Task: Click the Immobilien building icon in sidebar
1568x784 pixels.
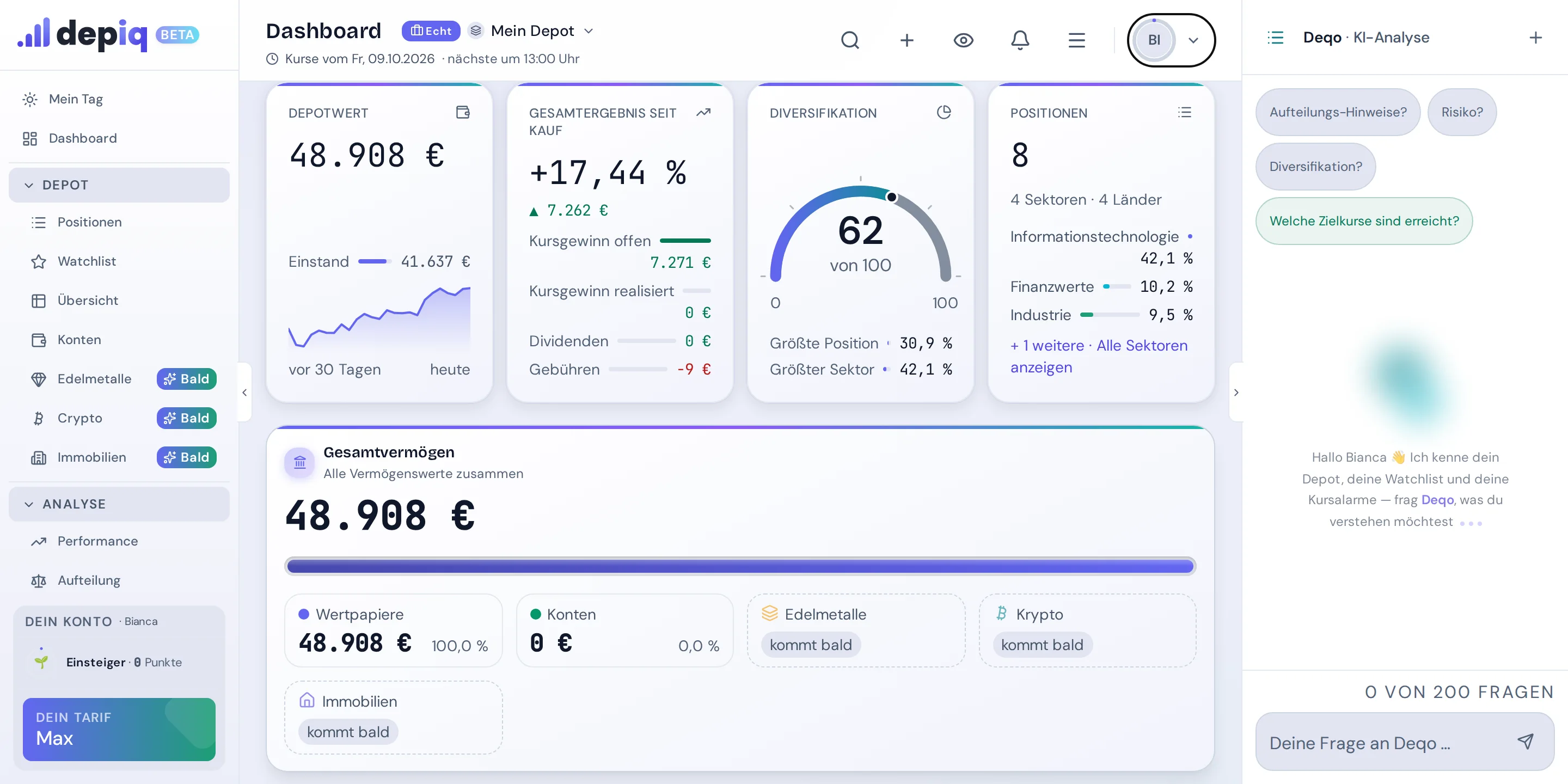Action: pos(38,458)
